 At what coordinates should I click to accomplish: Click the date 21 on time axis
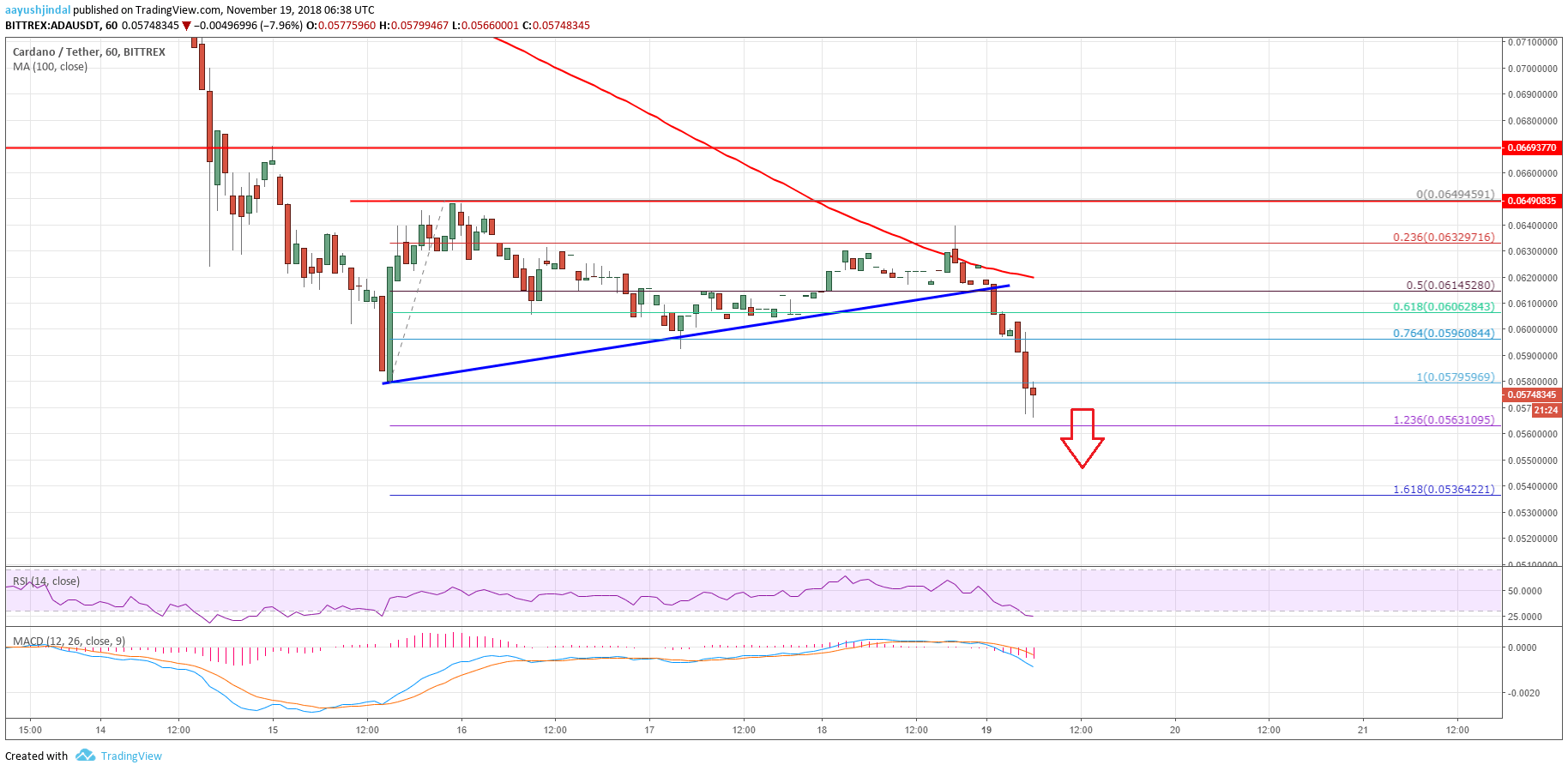(x=1363, y=730)
